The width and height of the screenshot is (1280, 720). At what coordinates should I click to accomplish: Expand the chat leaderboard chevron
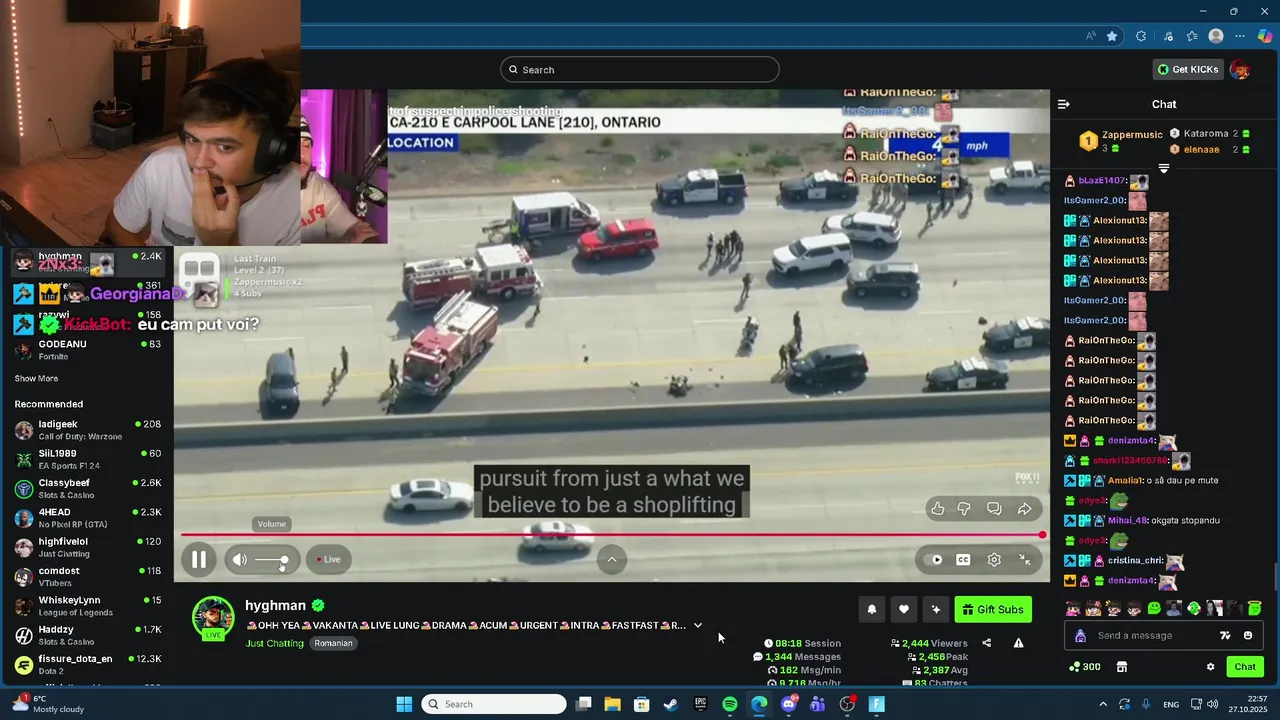tap(1163, 170)
